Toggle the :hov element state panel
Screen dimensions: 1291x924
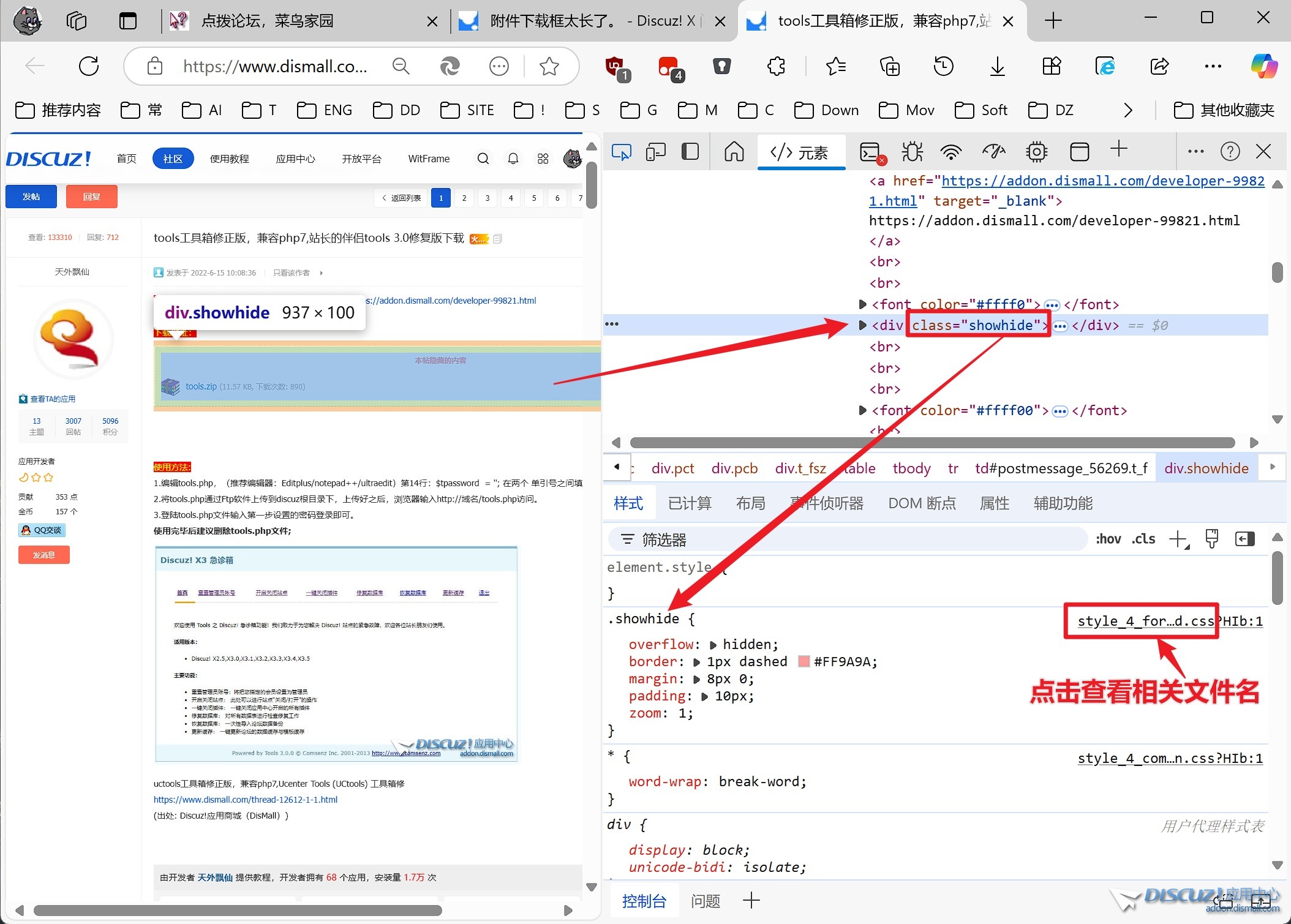1108,539
